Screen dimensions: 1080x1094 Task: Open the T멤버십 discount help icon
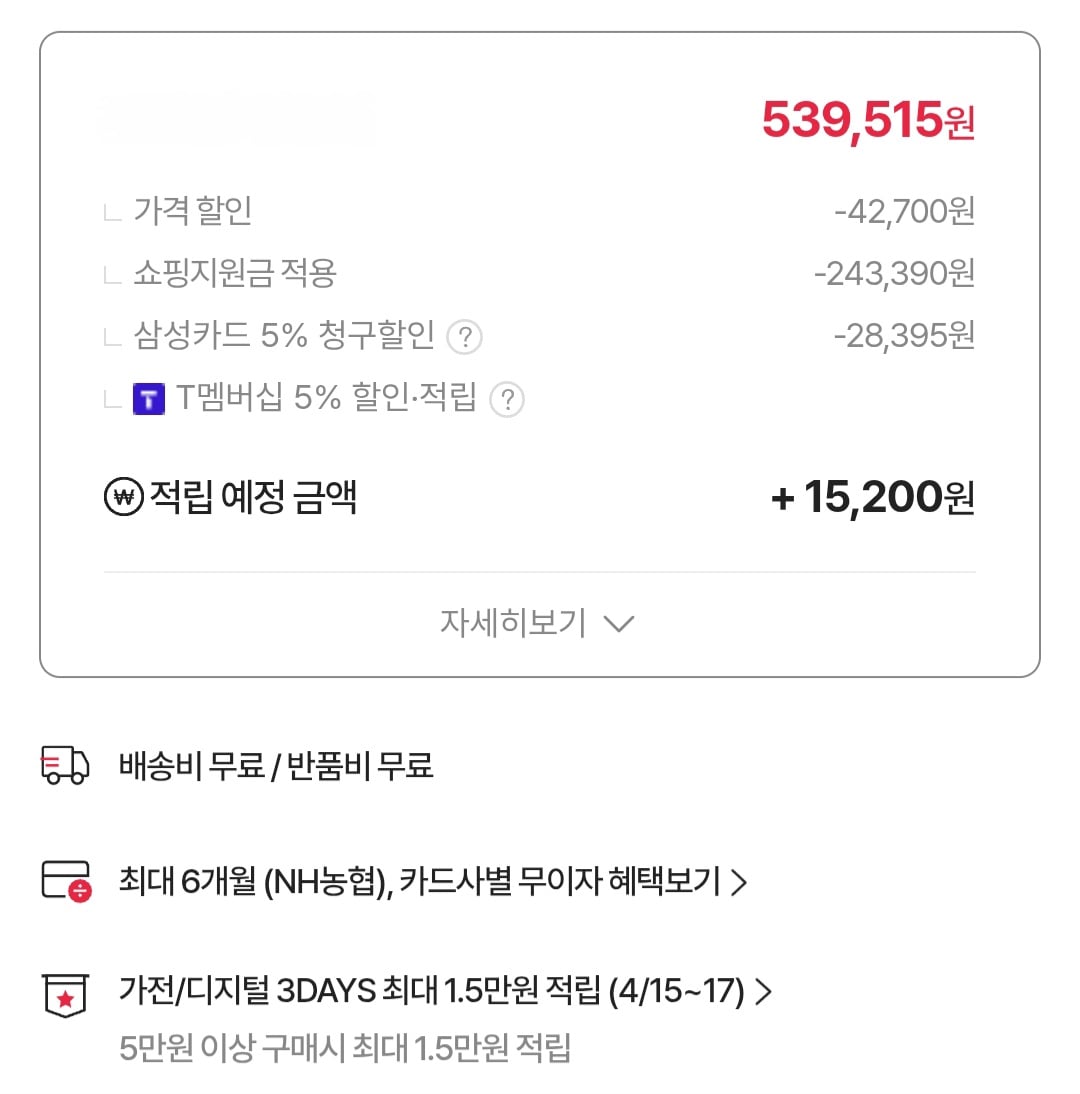click(507, 400)
